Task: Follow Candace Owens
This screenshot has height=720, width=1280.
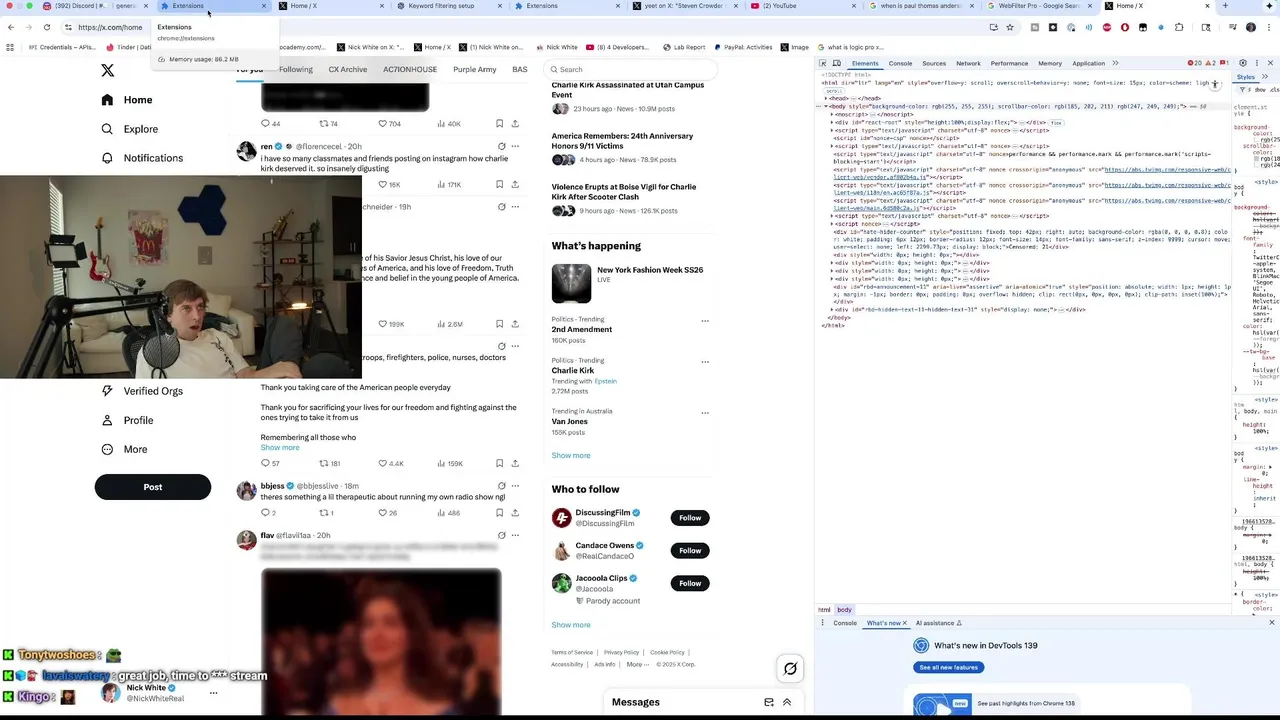Action: (690, 551)
